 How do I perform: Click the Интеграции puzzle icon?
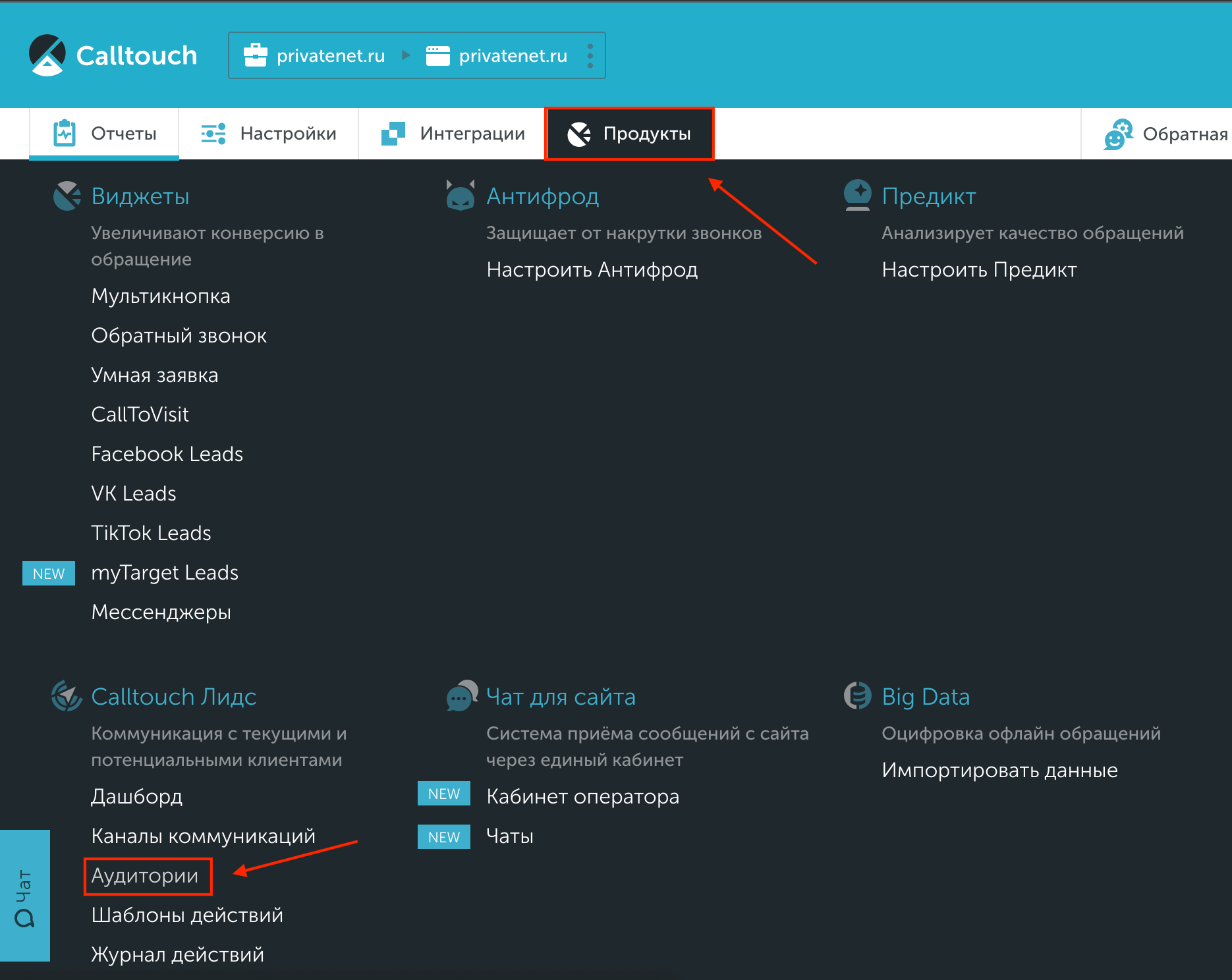[x=393, y=133]
